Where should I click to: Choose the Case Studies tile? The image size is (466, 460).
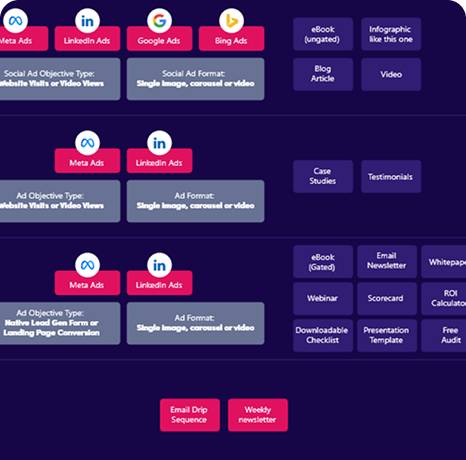click(x=323, y=176)
